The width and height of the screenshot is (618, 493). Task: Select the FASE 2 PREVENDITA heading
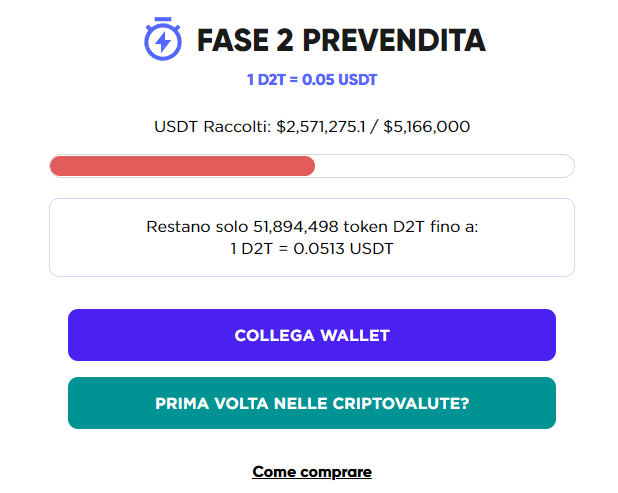pyautogui.click(x=341, y=40)
